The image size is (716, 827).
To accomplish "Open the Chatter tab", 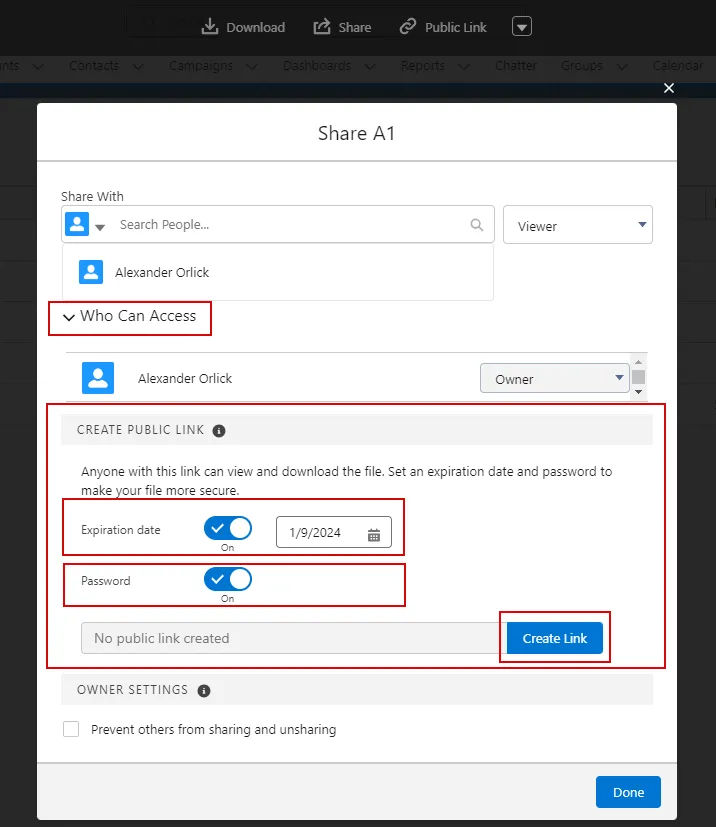I will point(515,66).
